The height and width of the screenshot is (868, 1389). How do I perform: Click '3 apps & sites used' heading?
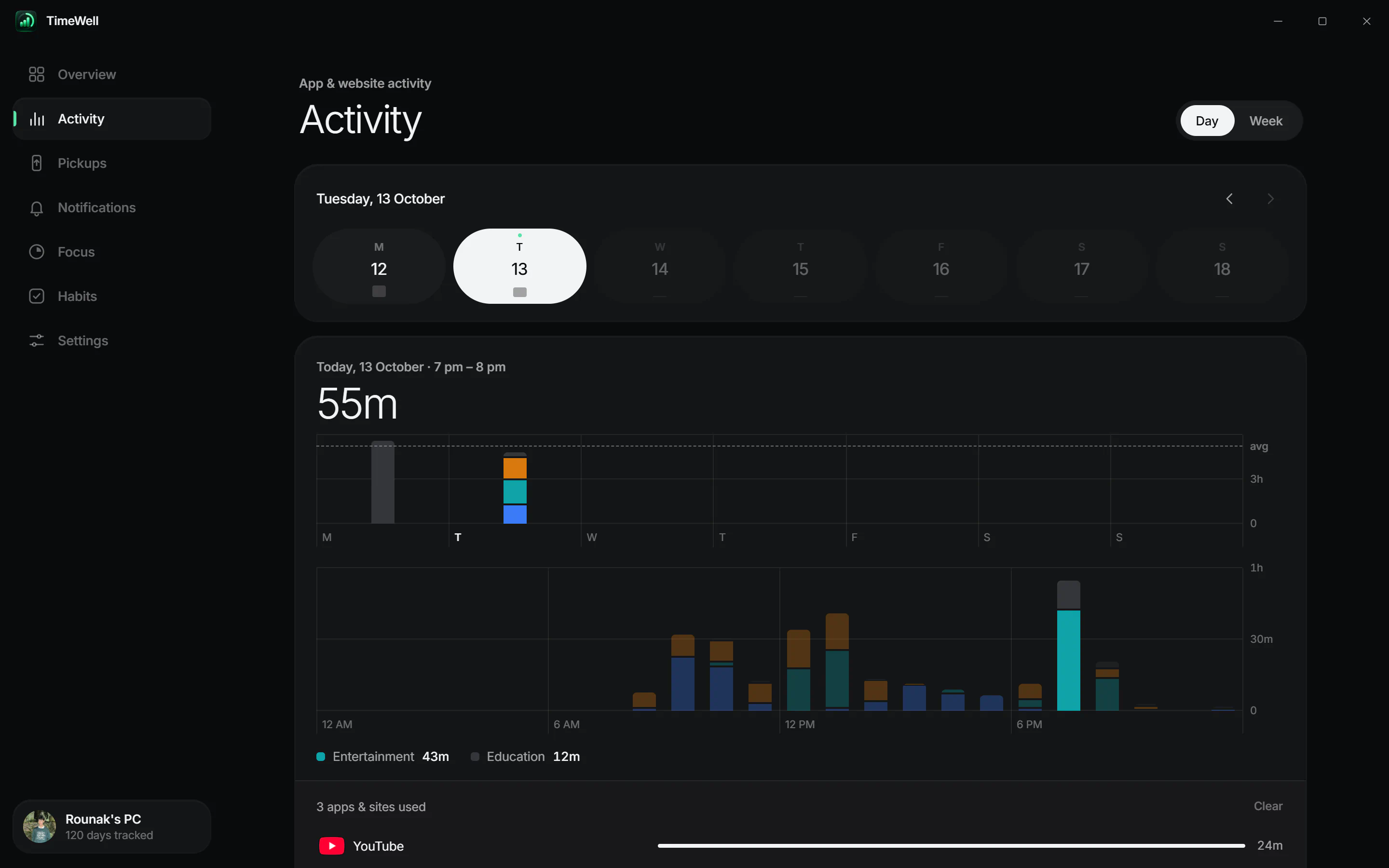coord(371,807)
